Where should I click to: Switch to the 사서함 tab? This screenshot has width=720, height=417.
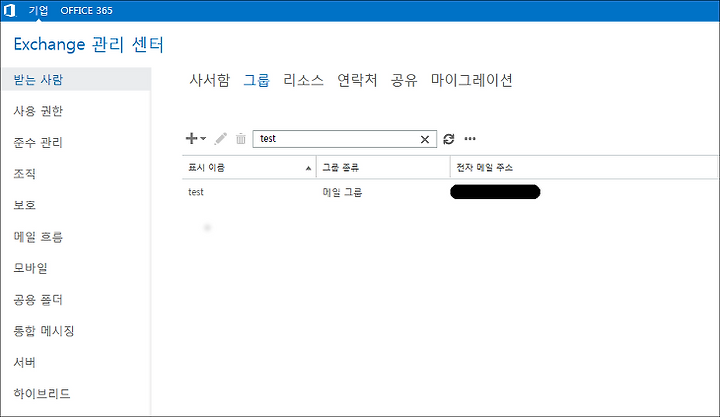(x=209, y=80)
